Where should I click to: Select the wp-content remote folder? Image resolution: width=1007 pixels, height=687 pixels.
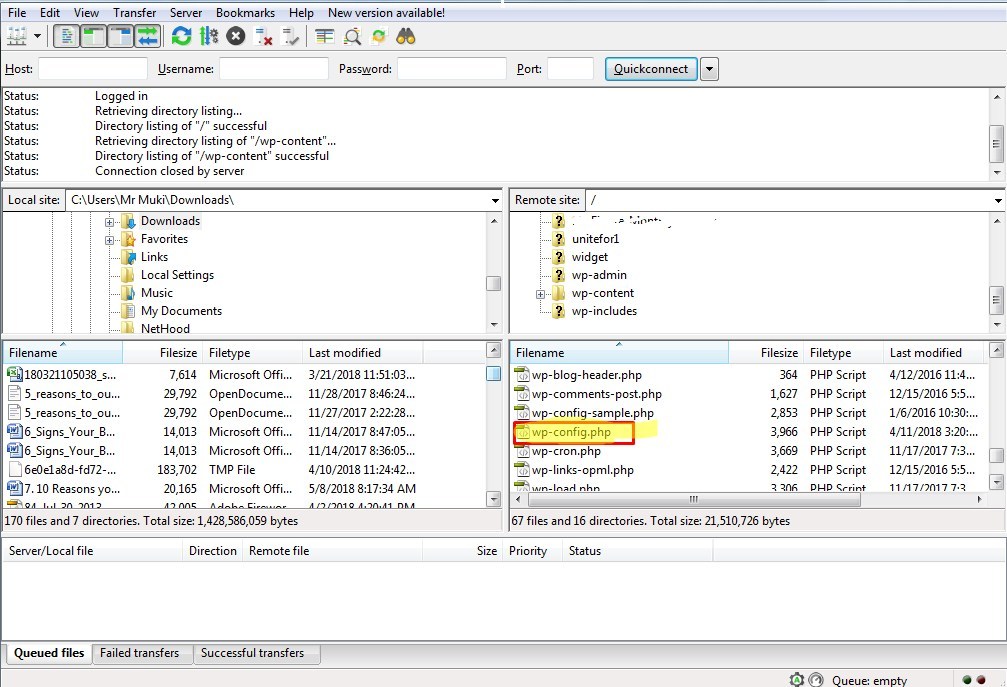(x=602, y=293)
